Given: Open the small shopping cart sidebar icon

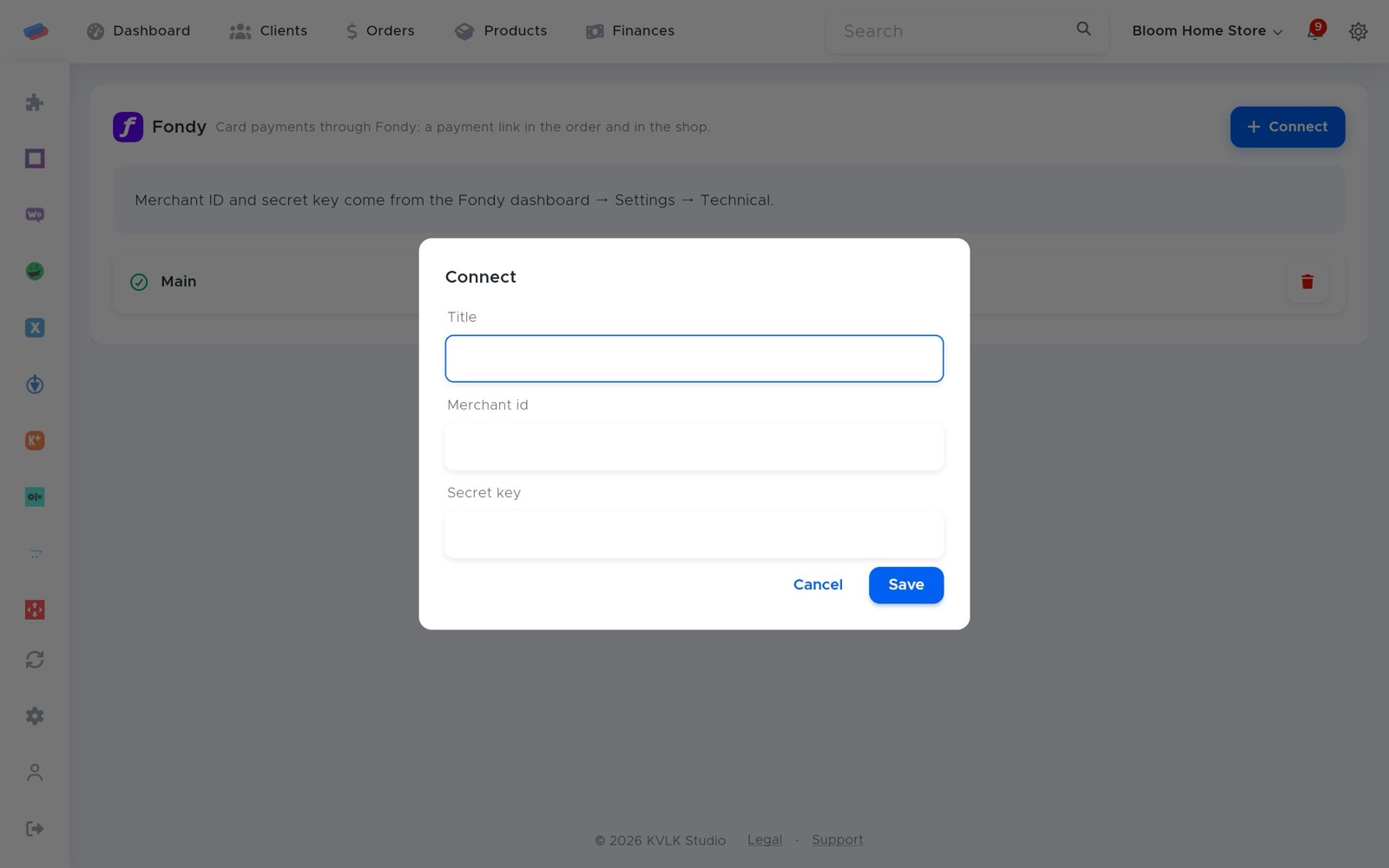Looking at the screenshot, I should [x=35, y=554].
